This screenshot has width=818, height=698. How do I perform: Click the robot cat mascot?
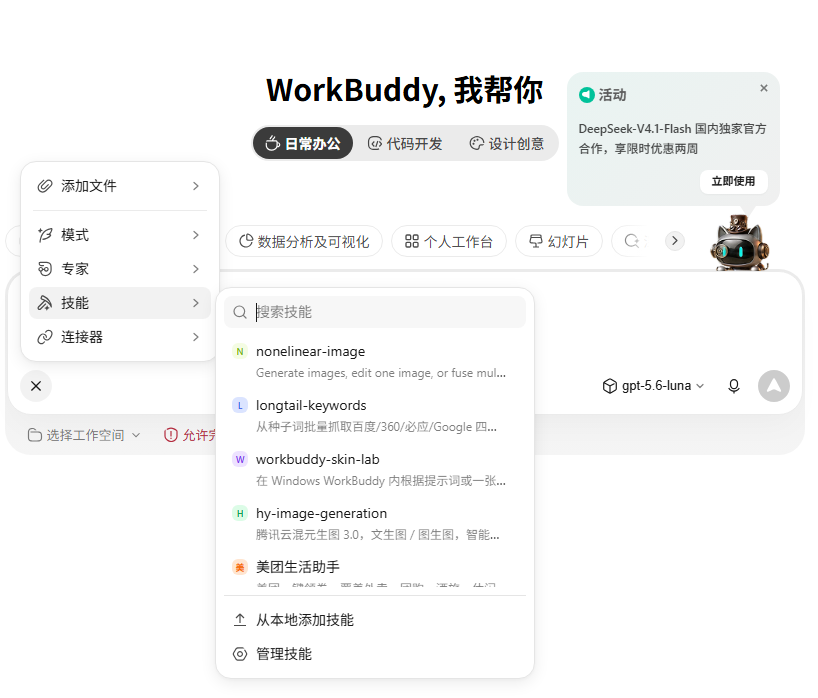pos(739,243)
